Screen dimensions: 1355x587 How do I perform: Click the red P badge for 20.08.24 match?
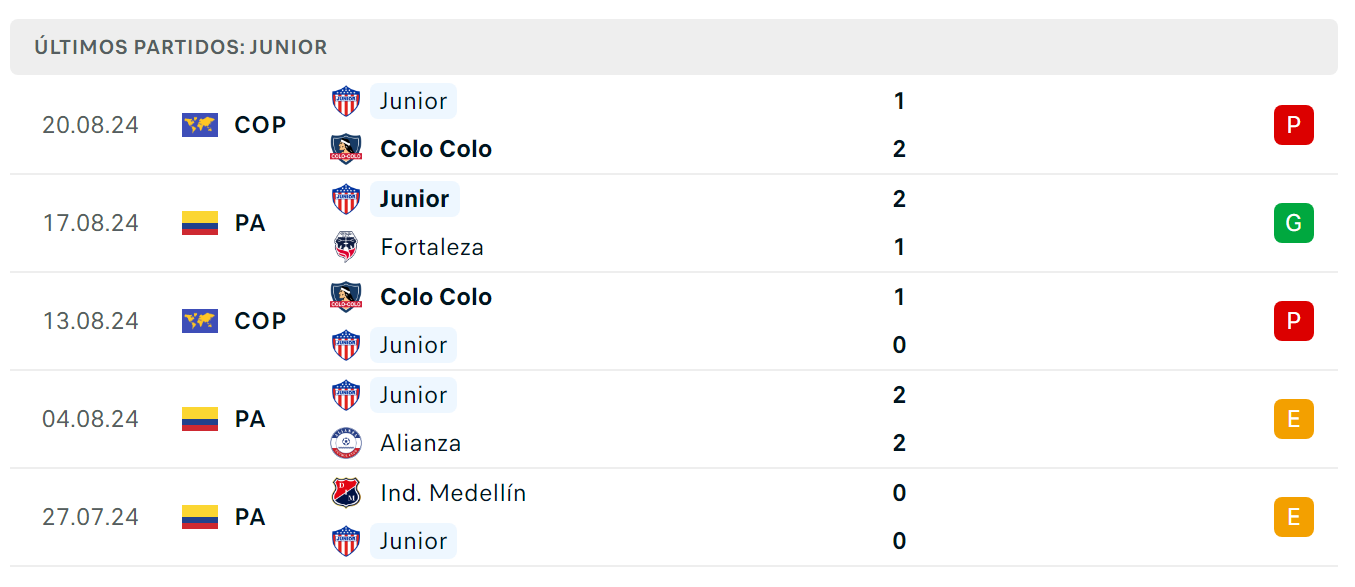(x=1293, y=125)
